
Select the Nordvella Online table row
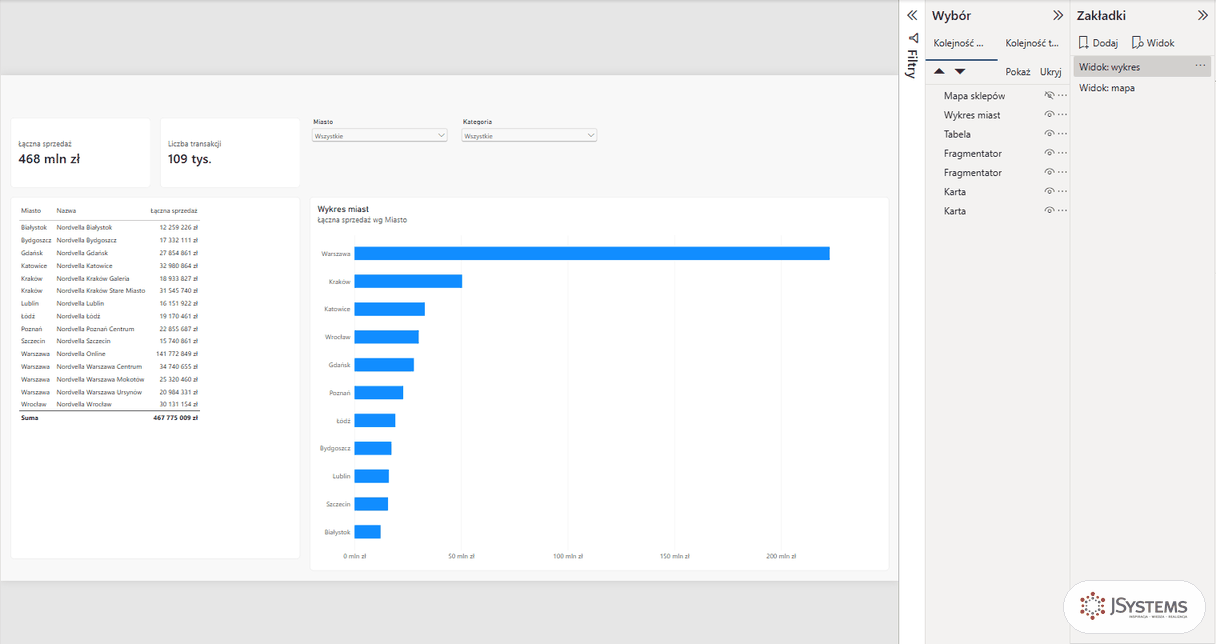coord(109,354)
